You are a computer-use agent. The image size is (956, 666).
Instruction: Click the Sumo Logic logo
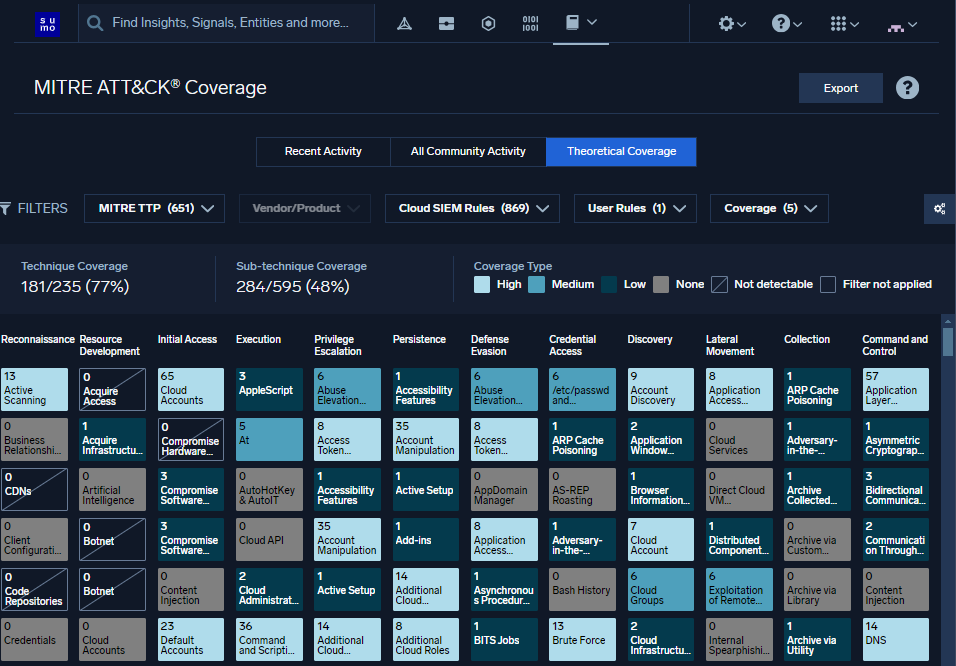(48, 24)
